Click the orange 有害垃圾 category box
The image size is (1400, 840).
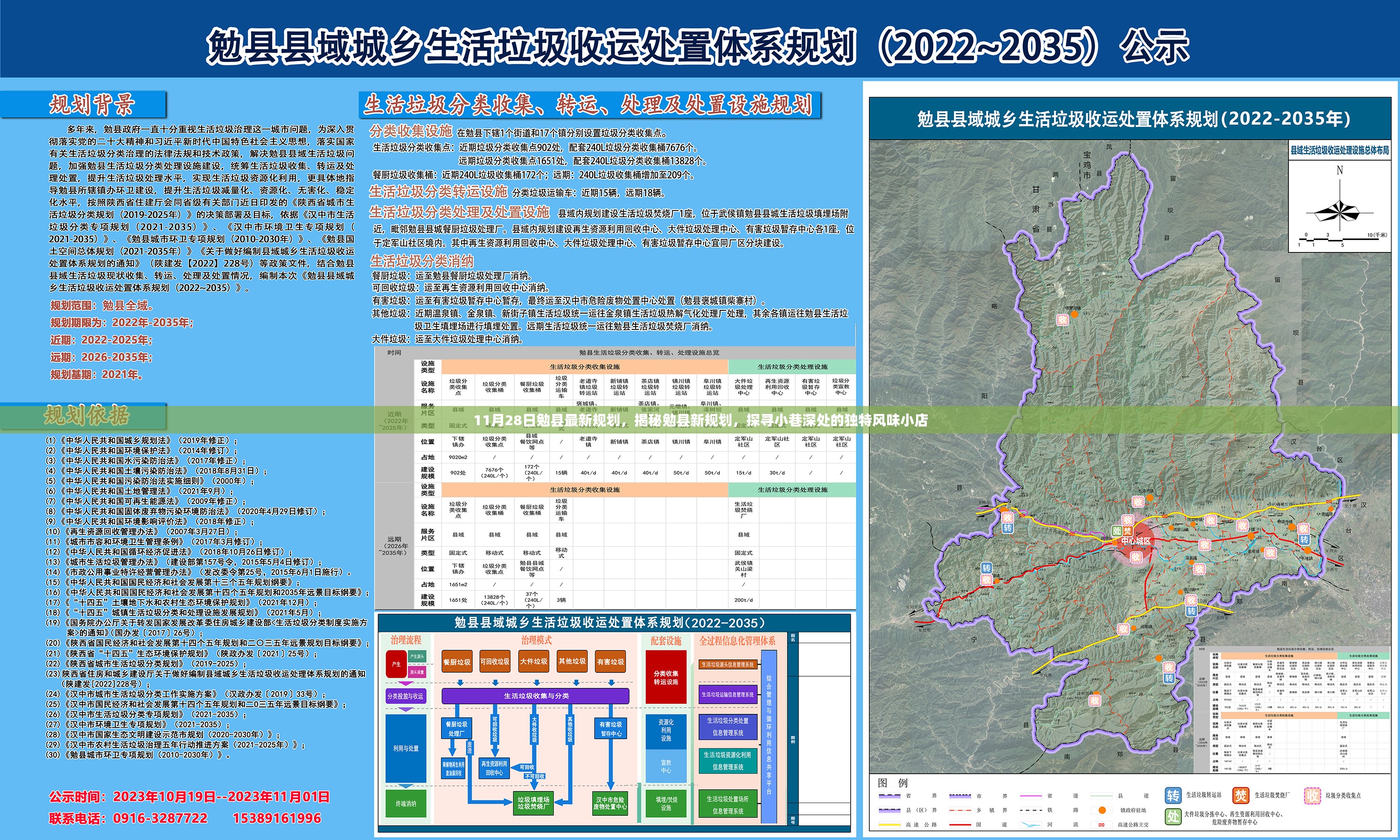[610, 662]
